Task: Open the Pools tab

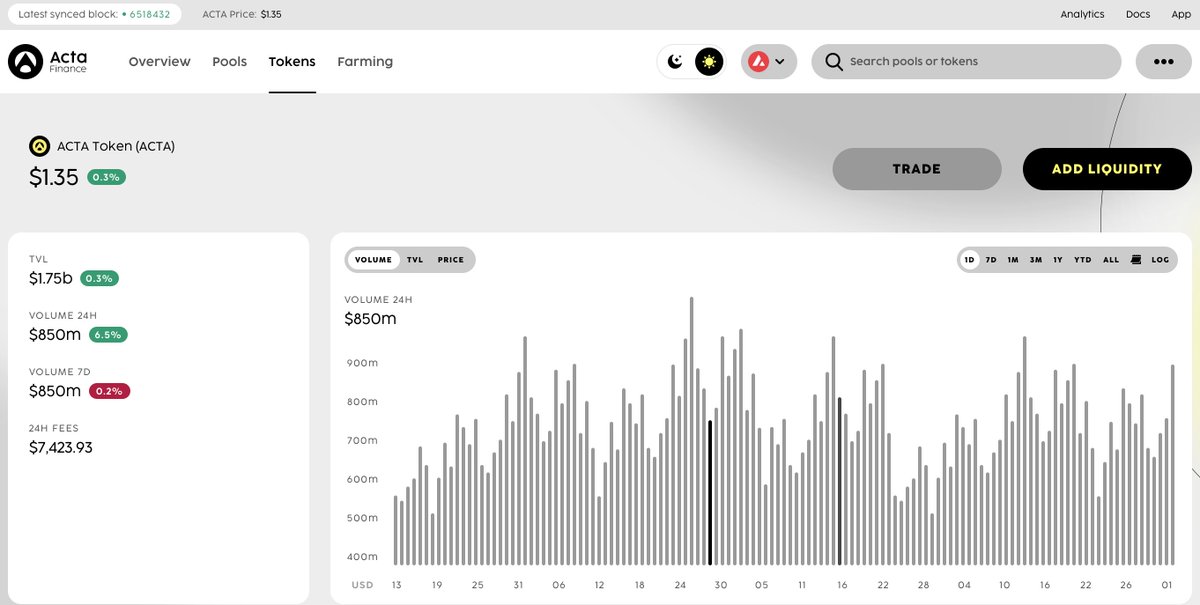Action: pos(229,62)
